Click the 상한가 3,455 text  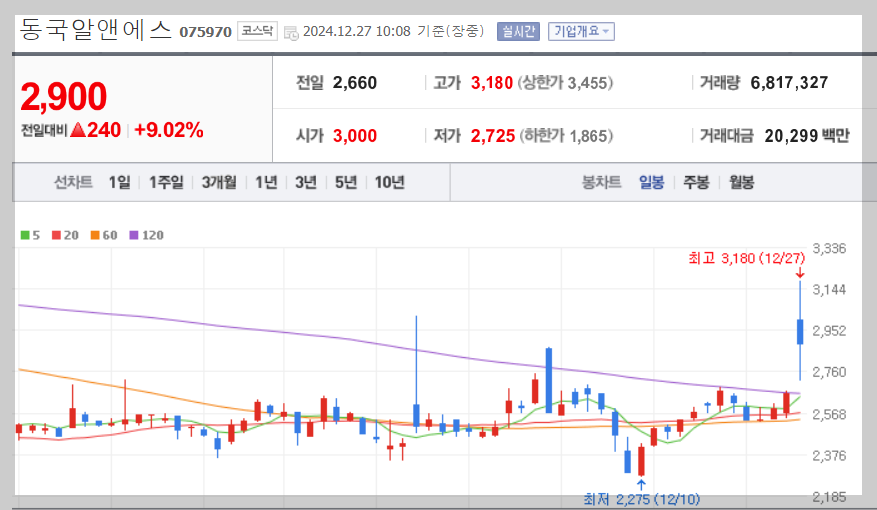coord(565,83)
